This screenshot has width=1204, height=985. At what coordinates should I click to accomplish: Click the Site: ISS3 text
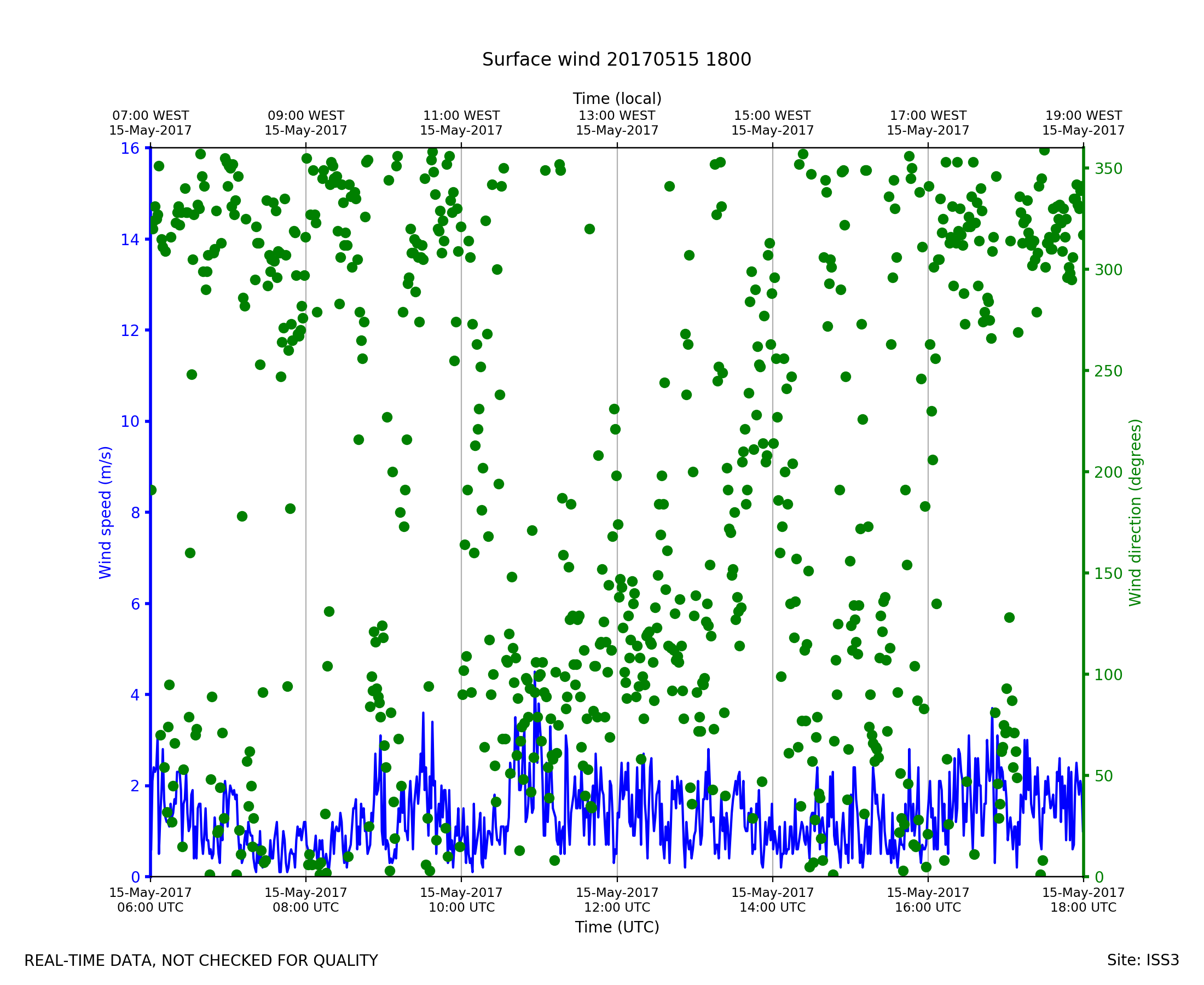(1143, 960)
